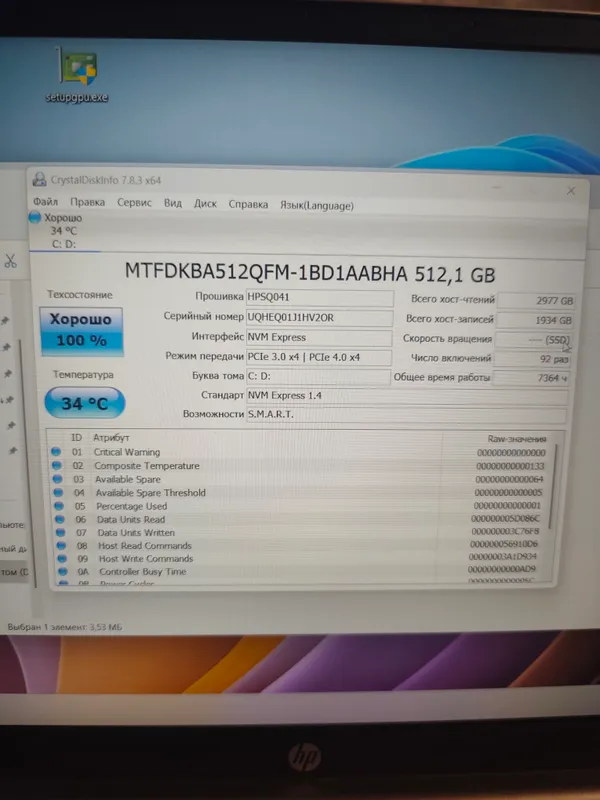Image resolution: width=600 pixels, height=800 pixels.
Task: Select the Available Spare Threshold row
Action: tap(301, 493)
